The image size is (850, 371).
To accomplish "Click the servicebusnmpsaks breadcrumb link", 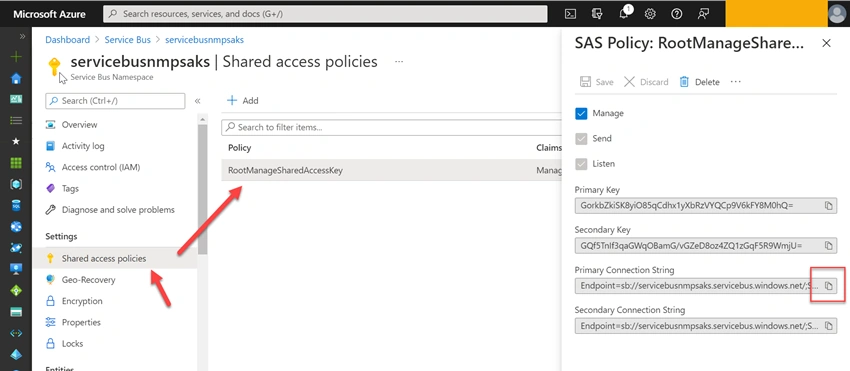I will 204,40.
